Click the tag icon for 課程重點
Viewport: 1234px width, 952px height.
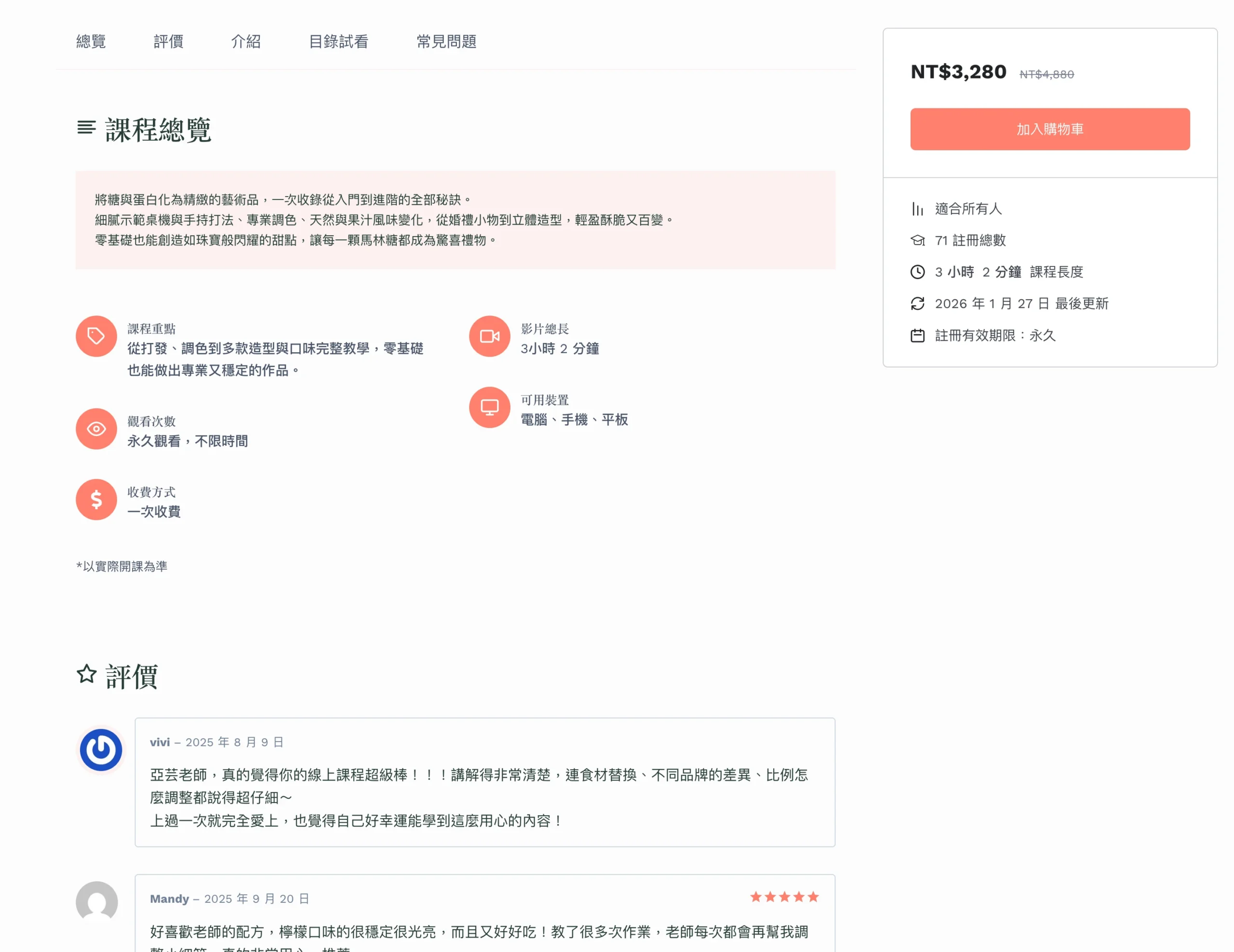96,336
